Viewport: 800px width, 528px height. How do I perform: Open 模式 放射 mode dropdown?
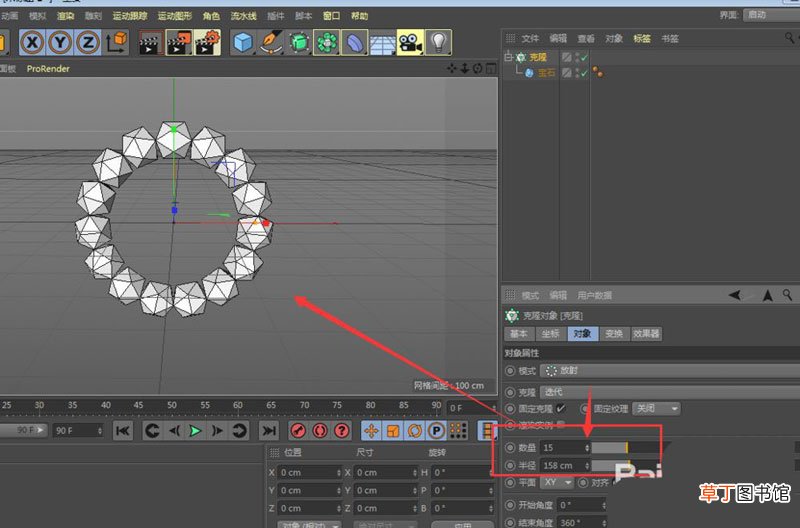coord(669,370)
